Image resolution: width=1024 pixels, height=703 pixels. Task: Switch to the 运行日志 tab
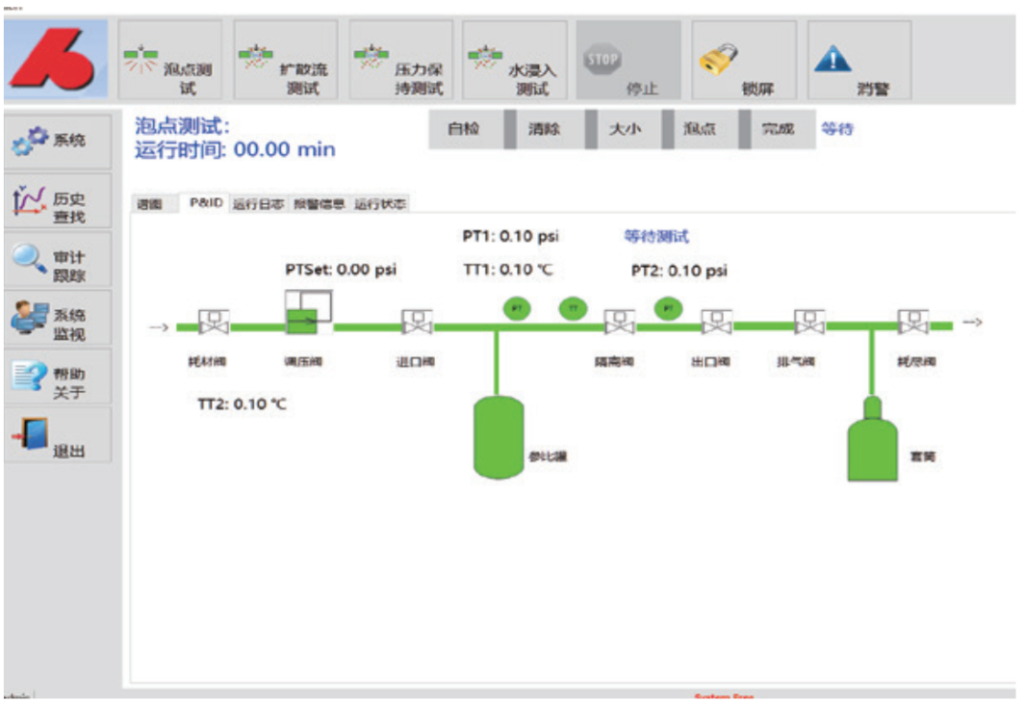click(x=257, y=204)
